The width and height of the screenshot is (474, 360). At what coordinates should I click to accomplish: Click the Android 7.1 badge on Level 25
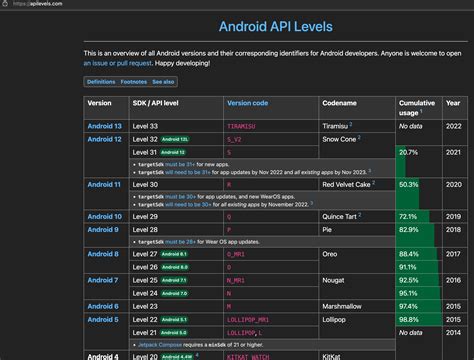tap(174, 280)
